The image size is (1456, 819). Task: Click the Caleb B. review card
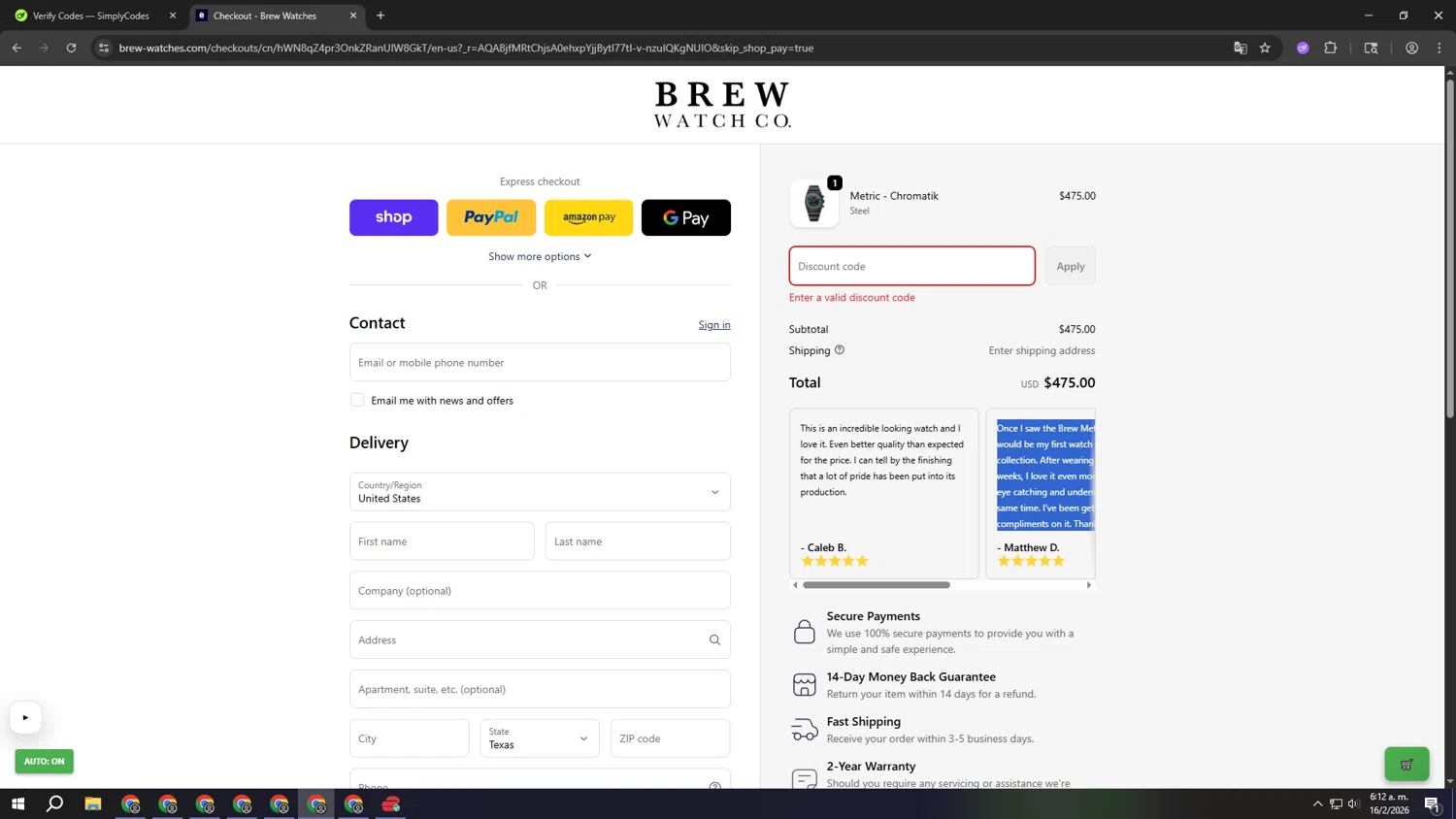point(883,493)
